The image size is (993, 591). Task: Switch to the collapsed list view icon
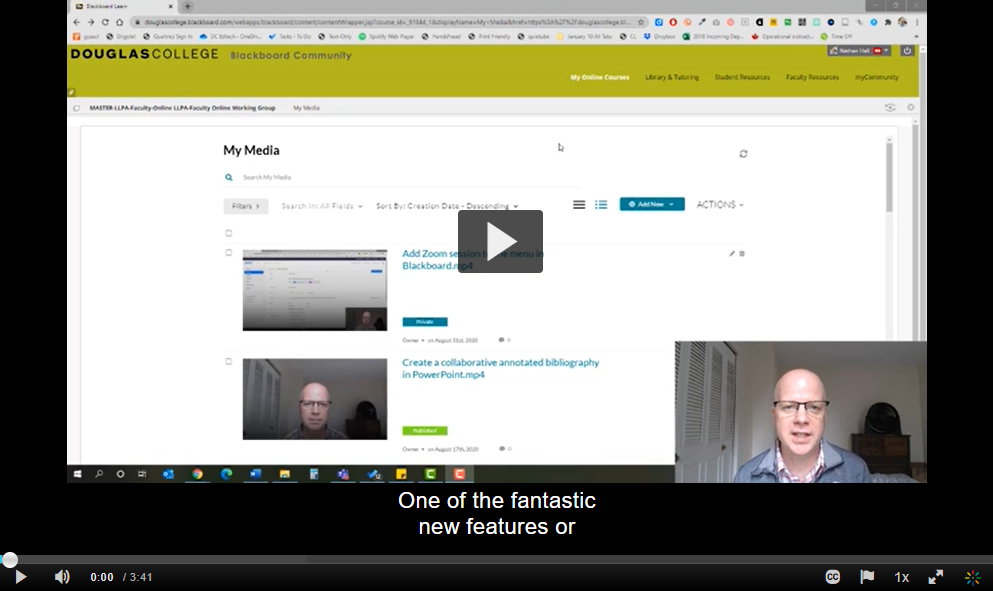point(579,205)
